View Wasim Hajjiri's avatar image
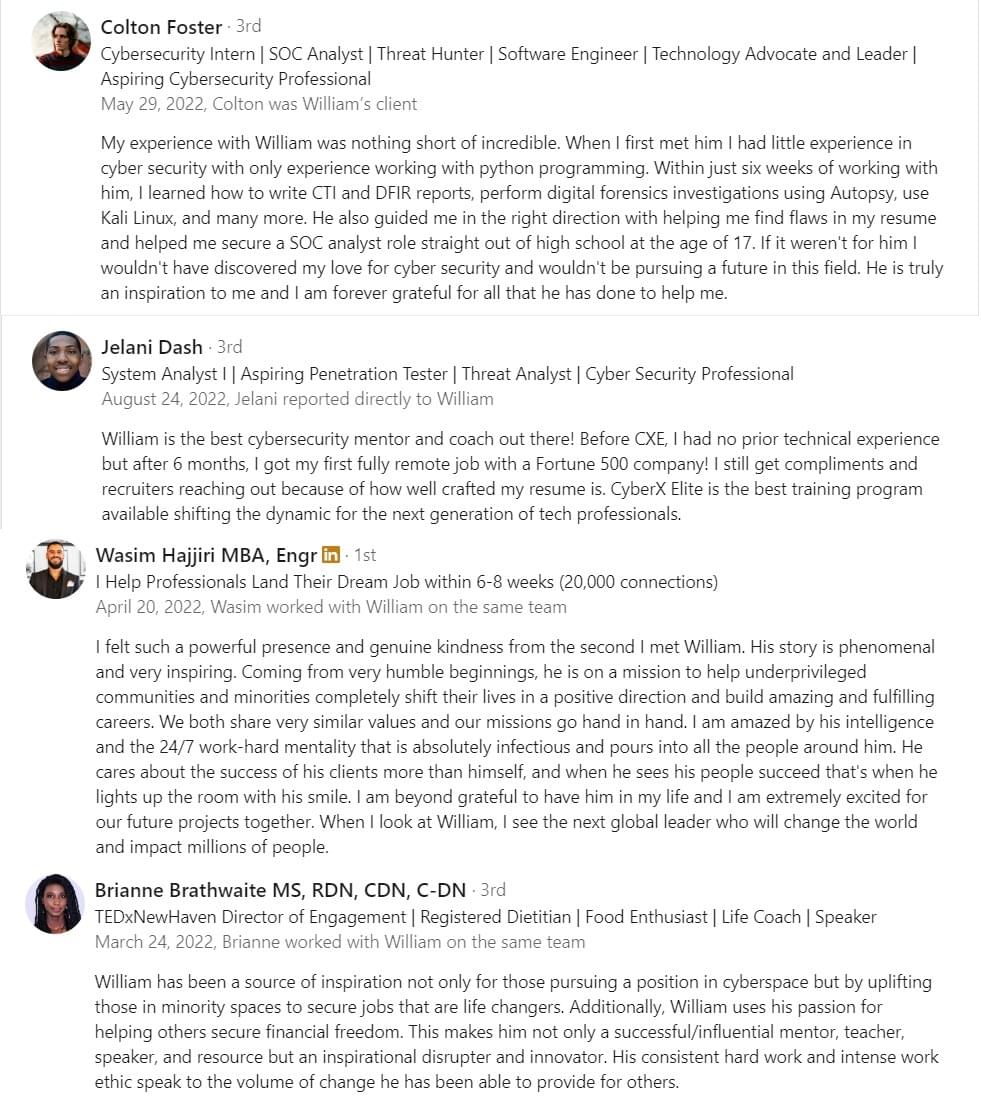 pos(56,569)
